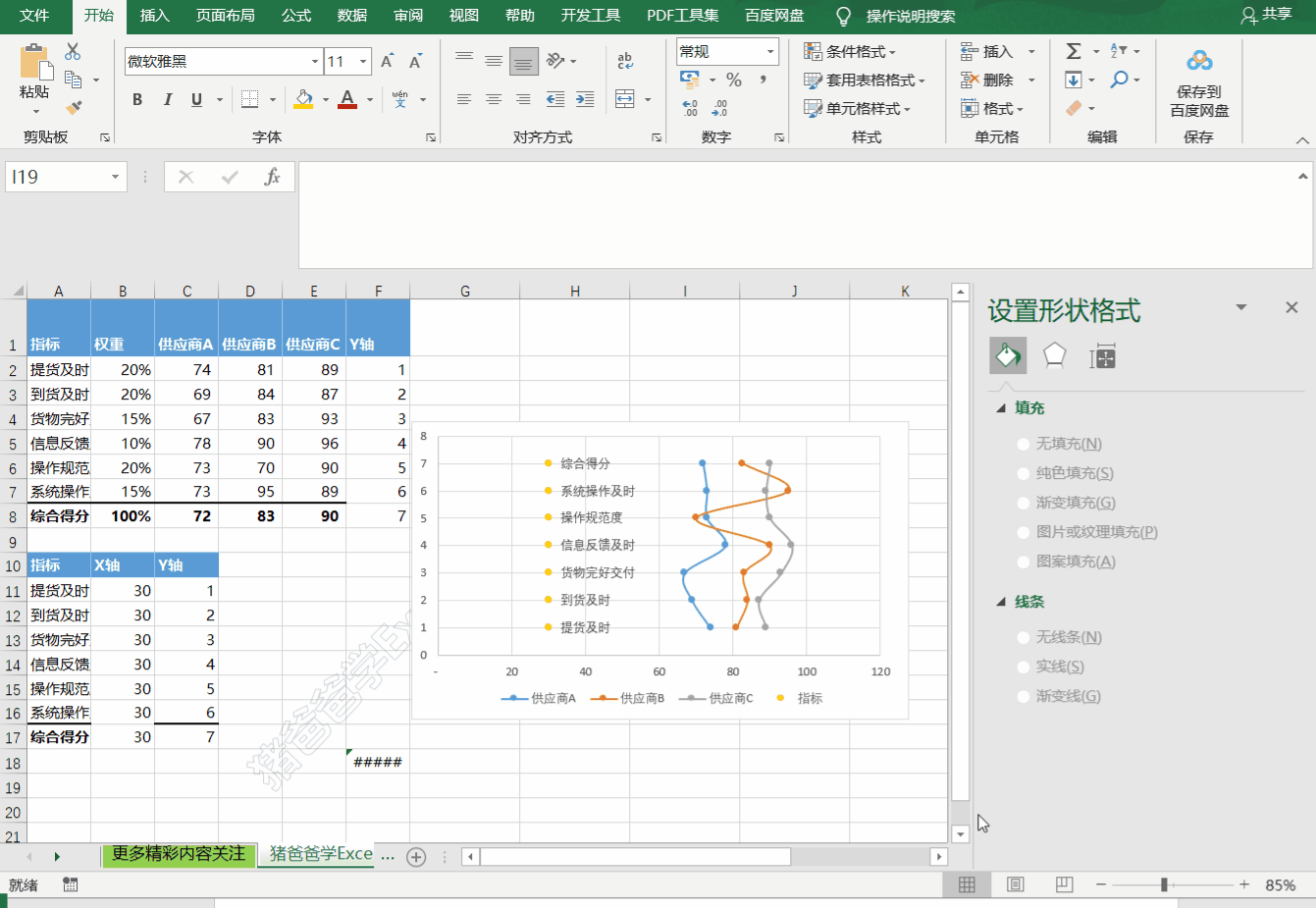Open the 文件 menu tab
The width and height of the screenshot is (1316, 908).
point(34,15)
